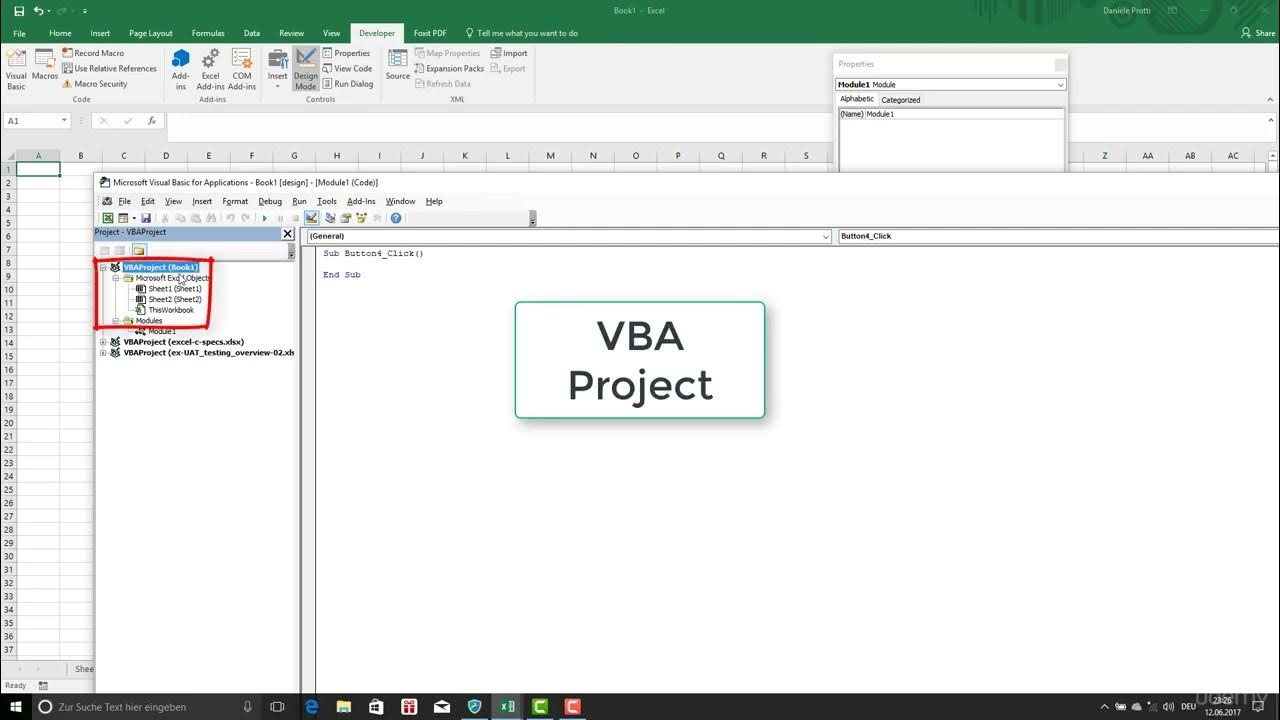1280x720 pixels.
Task: Open Project Explorer from VBA toolbar
Action: [330, 218]
